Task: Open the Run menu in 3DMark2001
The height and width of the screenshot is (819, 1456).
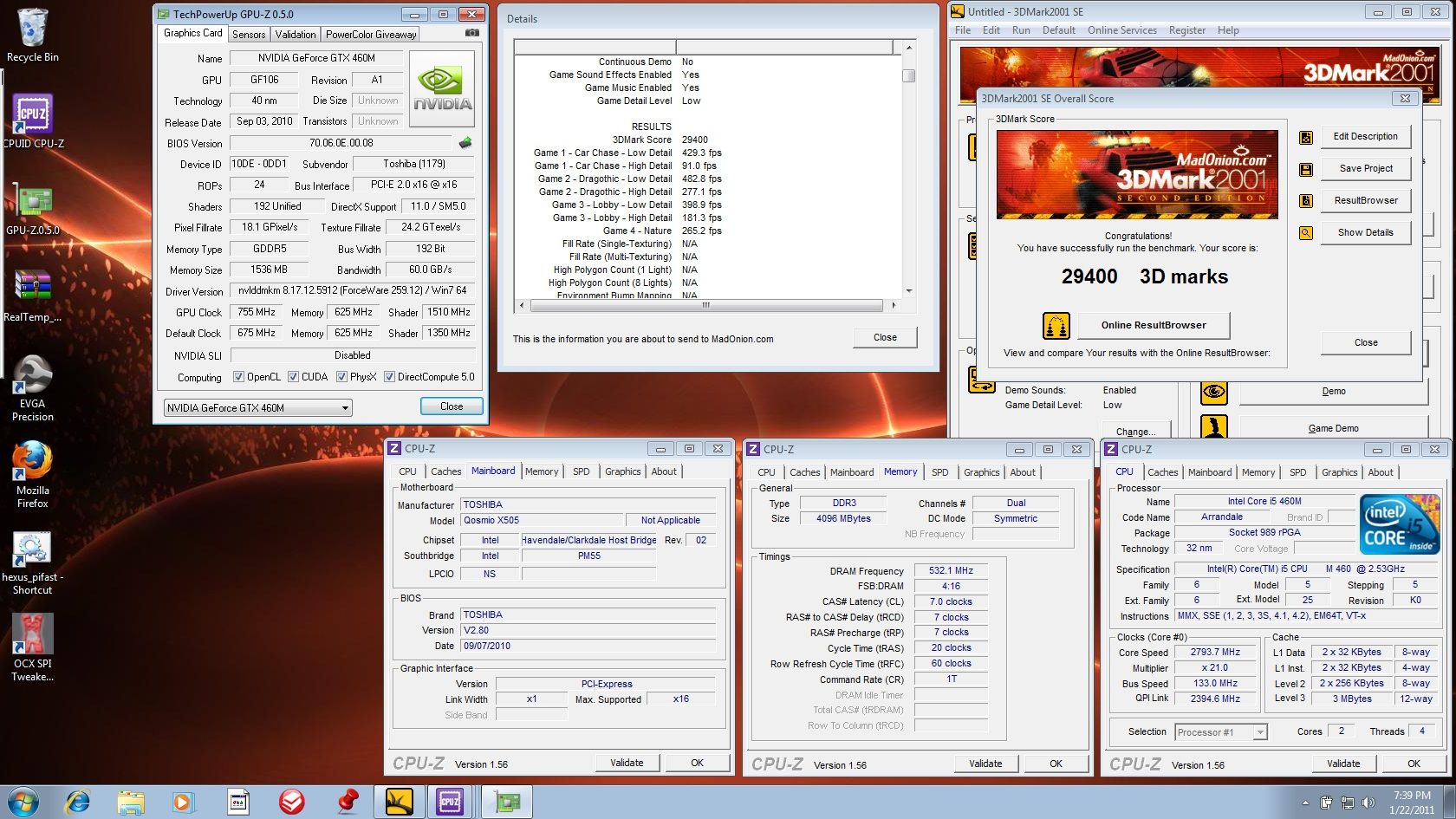Action: point(1021,30)
